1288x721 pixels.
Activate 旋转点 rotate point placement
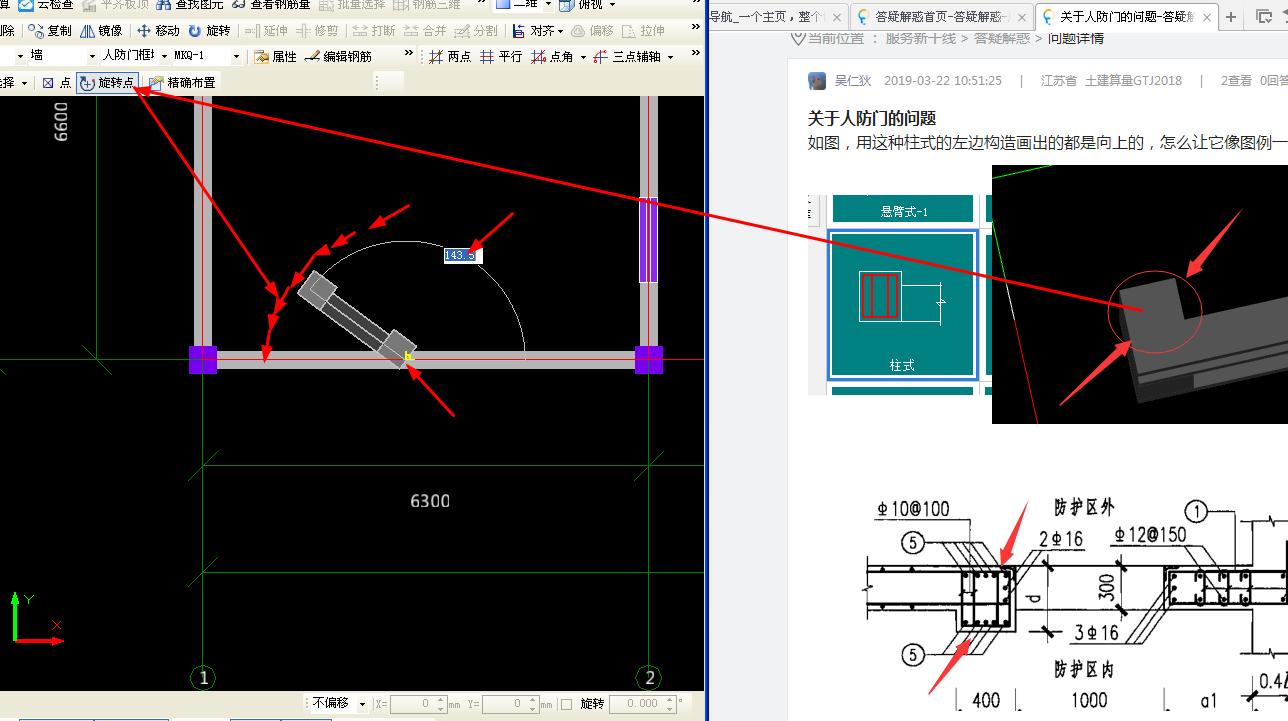click(x=107, y=83)
